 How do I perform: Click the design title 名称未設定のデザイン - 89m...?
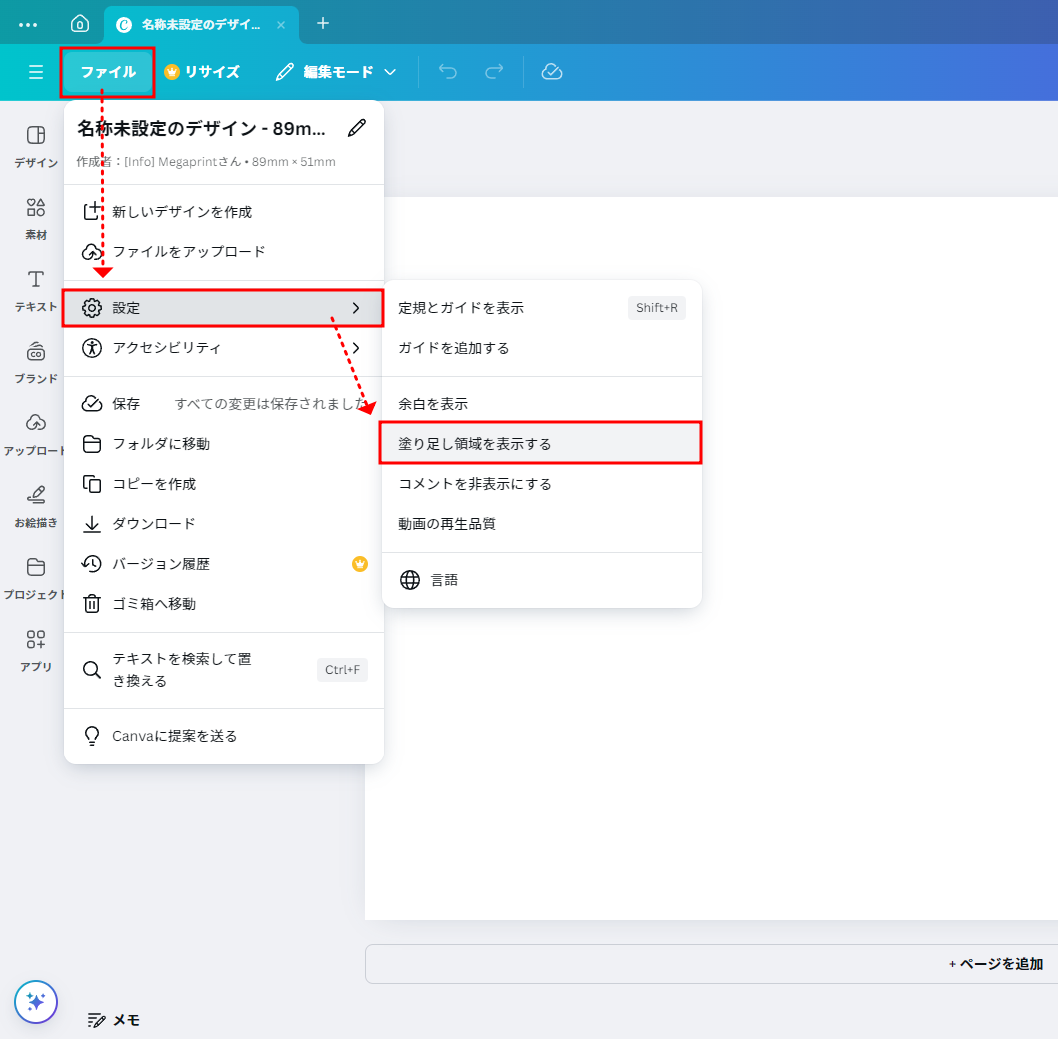tap(201, 128)
